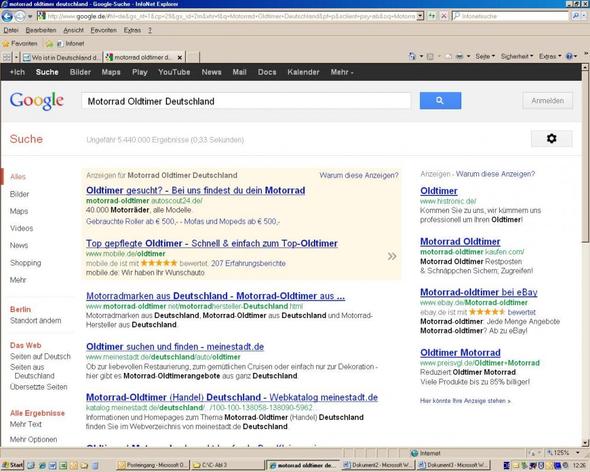Switch to 'Posteingang - Microsoft O...' taskbar window
The image size is (590, 472).
coord(152,465)
